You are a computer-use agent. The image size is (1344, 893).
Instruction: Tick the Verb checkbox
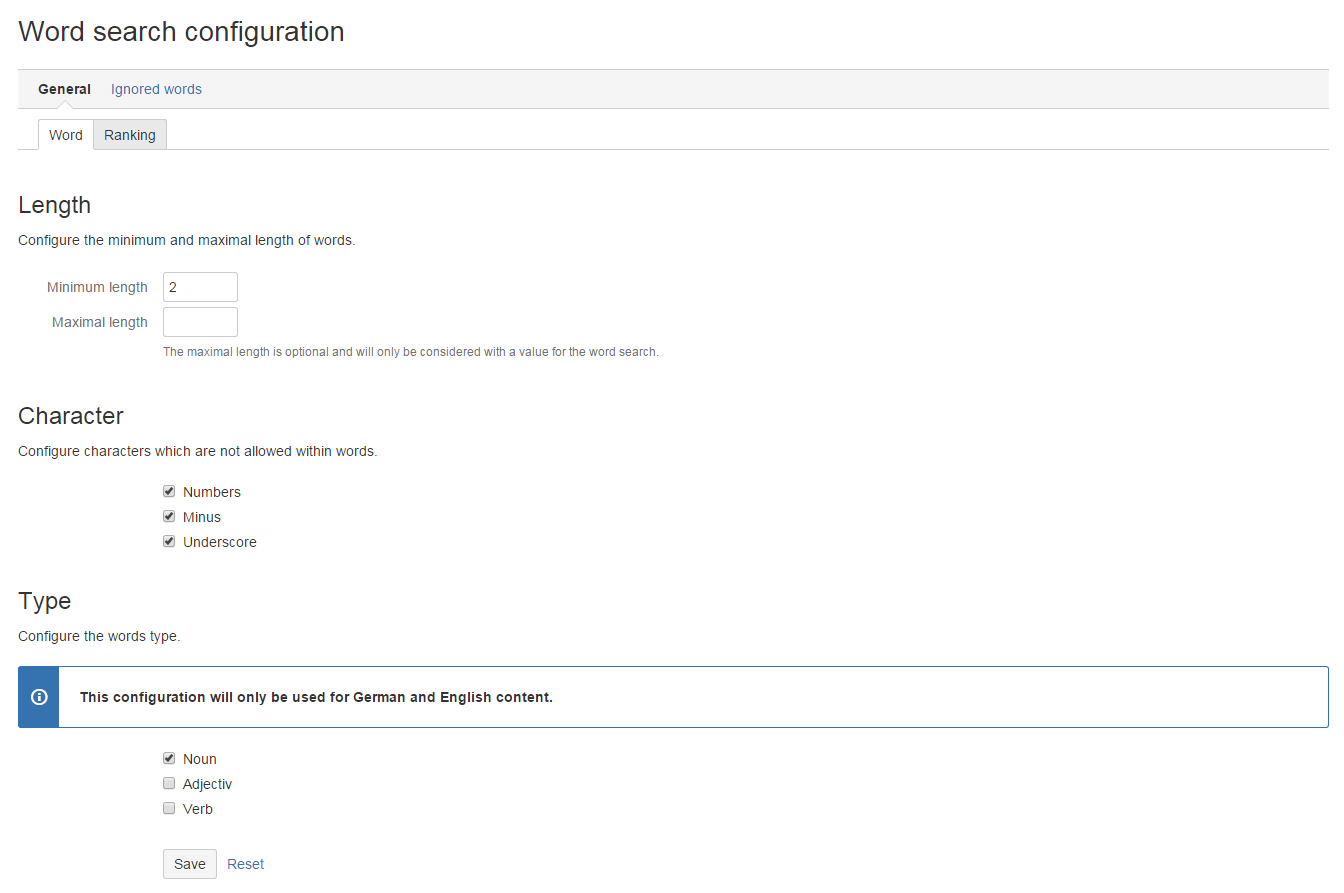(x=169, y=809)
